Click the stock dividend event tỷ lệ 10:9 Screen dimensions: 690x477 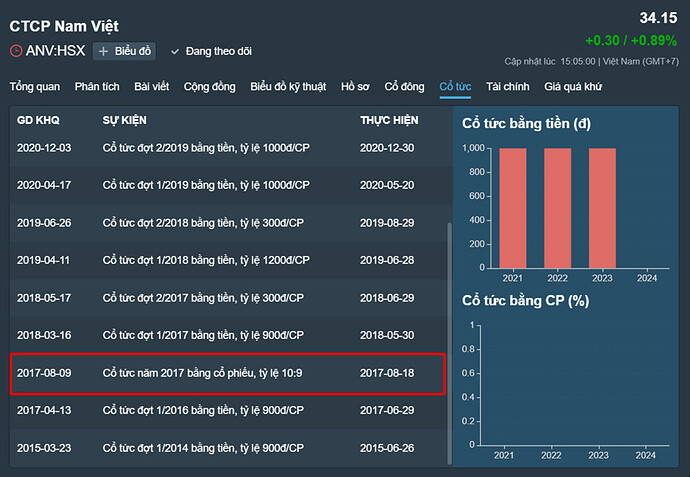tap(202, 373)
